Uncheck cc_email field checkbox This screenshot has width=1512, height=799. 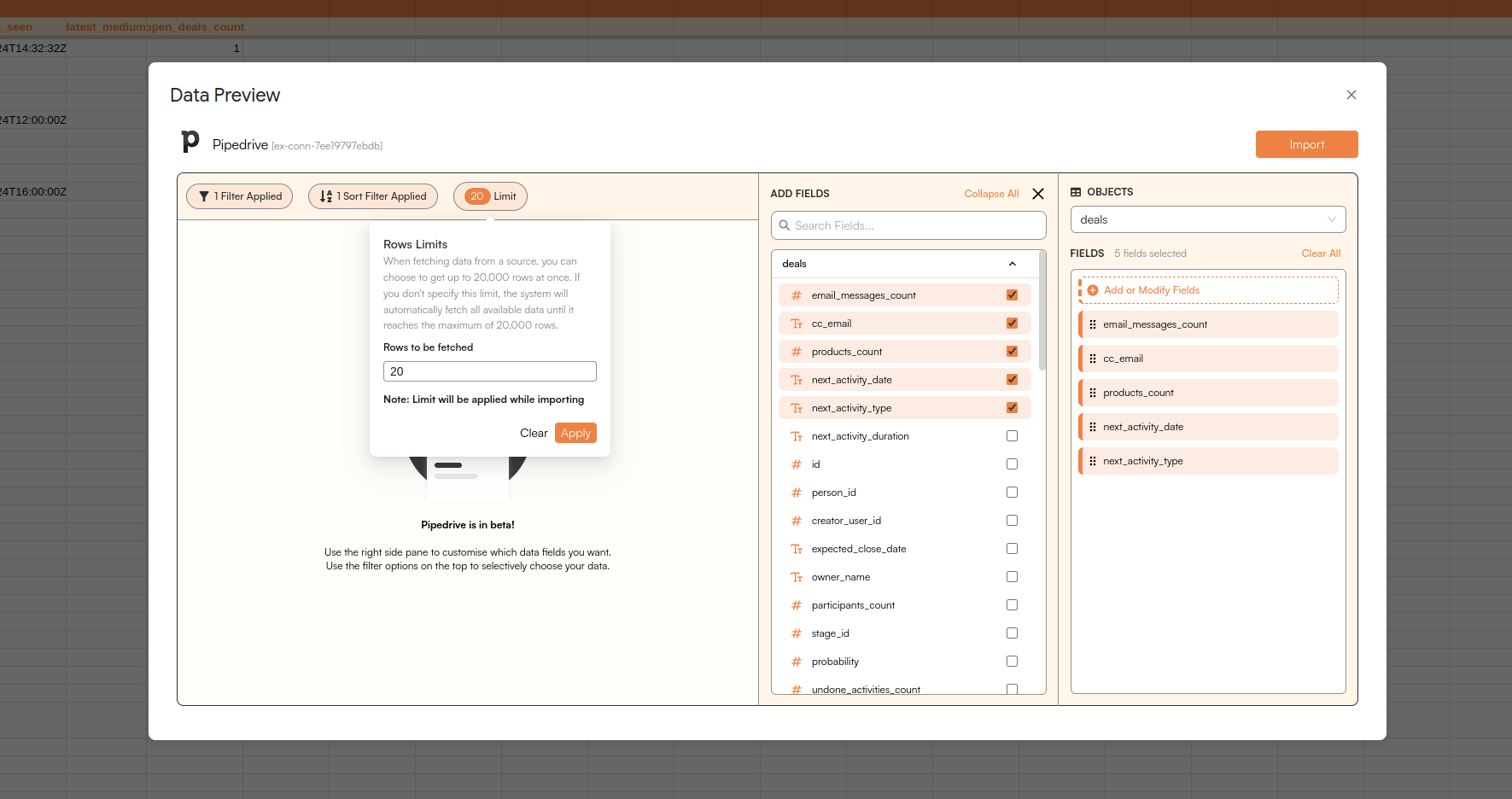[1013, 324]
